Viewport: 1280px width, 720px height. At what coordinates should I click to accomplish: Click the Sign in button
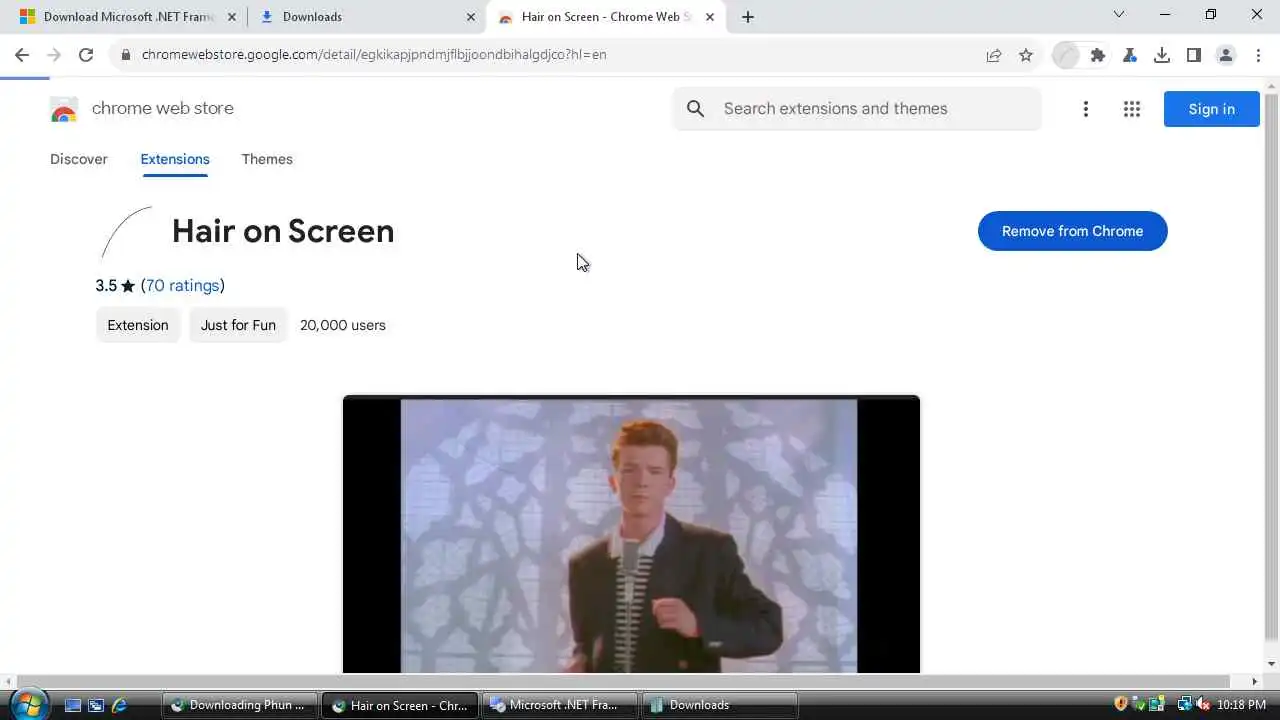1212,109
